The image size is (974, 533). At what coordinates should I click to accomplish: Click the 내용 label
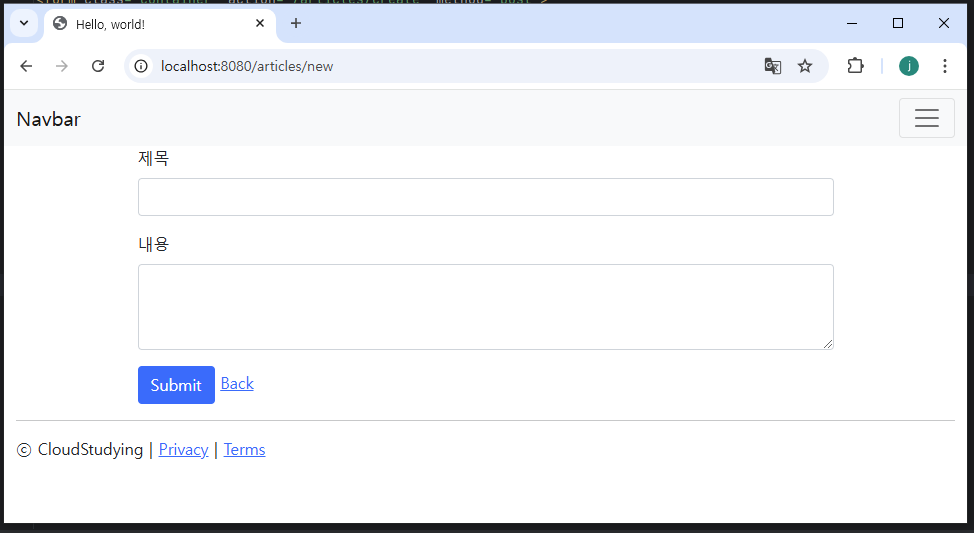click(153, 244)
